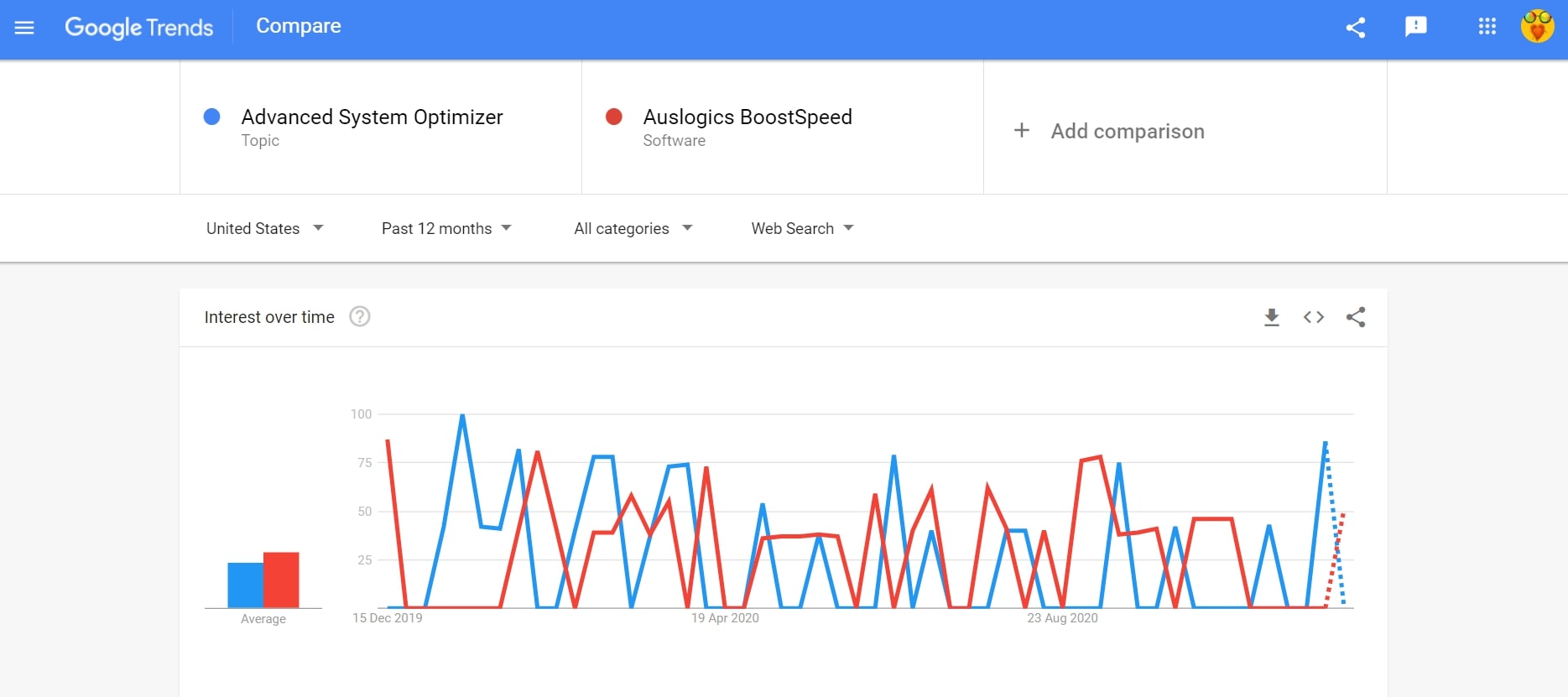Click the embed chart code icon

coord(1313,317)
